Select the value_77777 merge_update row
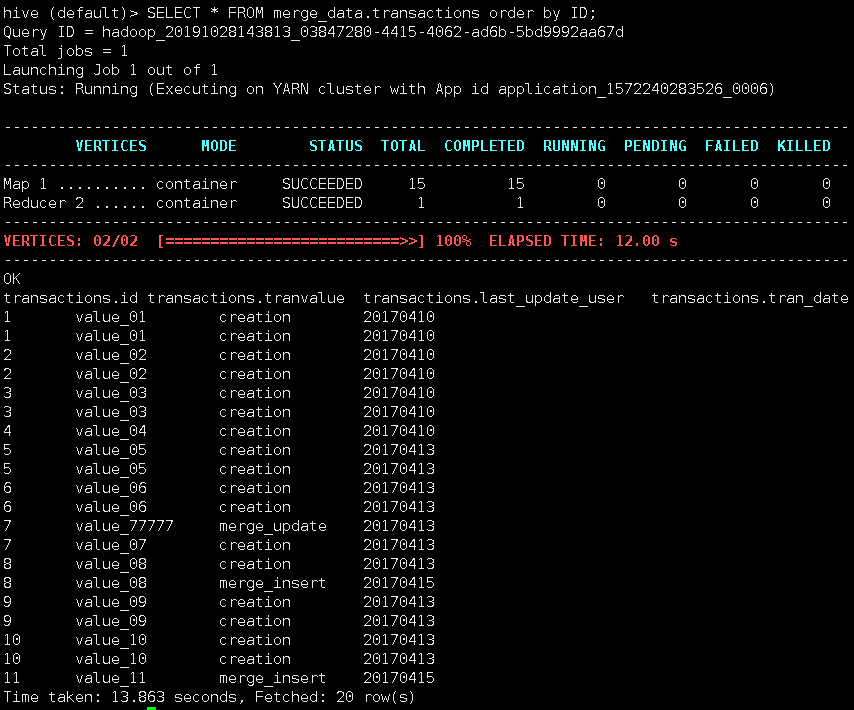854x710 pixels. tap(200, 525)
